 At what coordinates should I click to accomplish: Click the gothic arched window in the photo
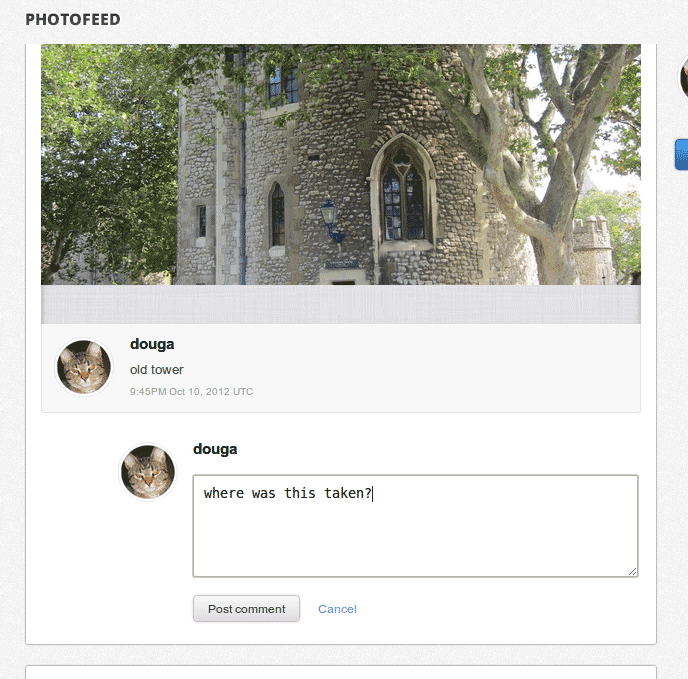(x=401, y=195)
